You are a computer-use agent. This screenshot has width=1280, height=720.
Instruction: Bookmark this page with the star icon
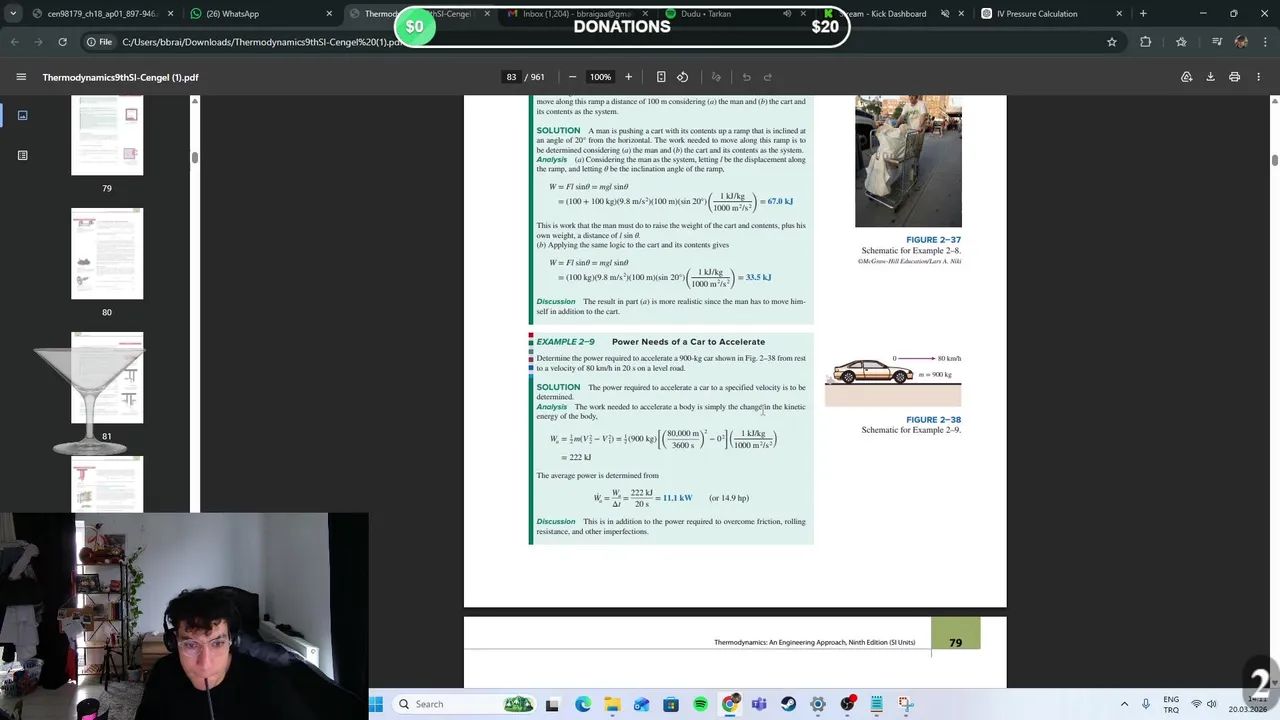1111,42
